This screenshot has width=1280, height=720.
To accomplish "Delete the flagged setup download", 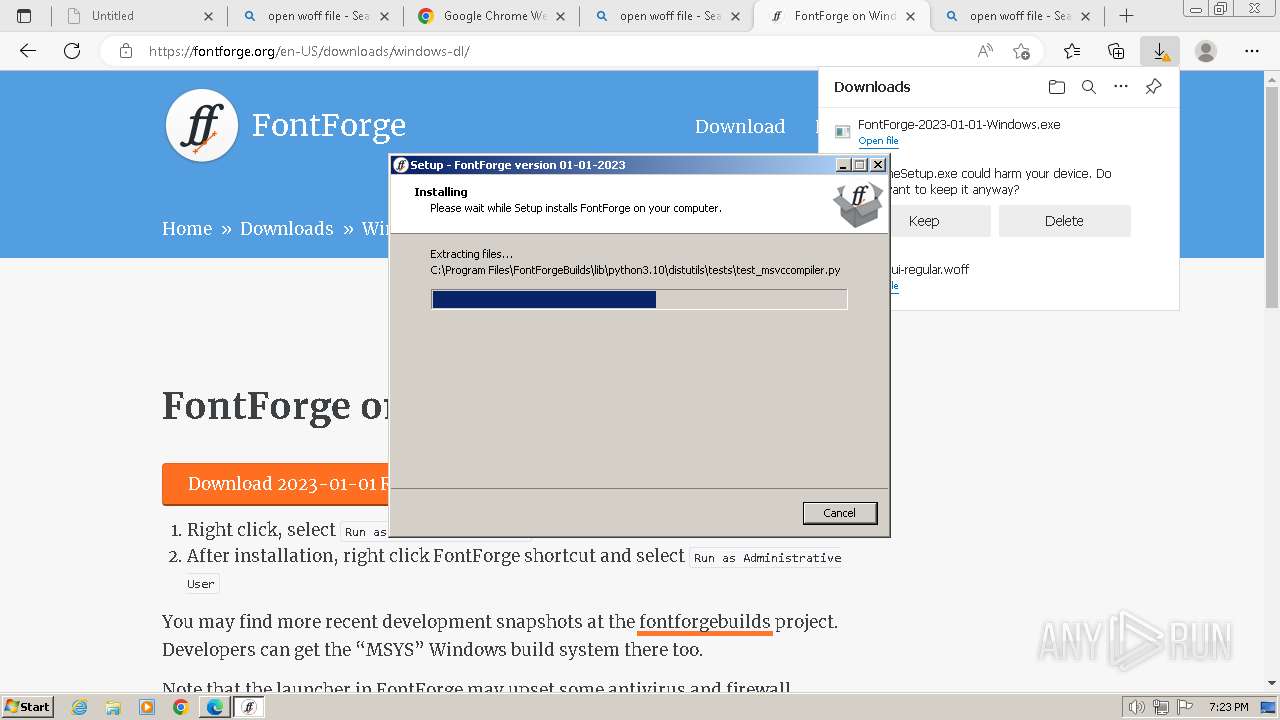I will 1064,221.
